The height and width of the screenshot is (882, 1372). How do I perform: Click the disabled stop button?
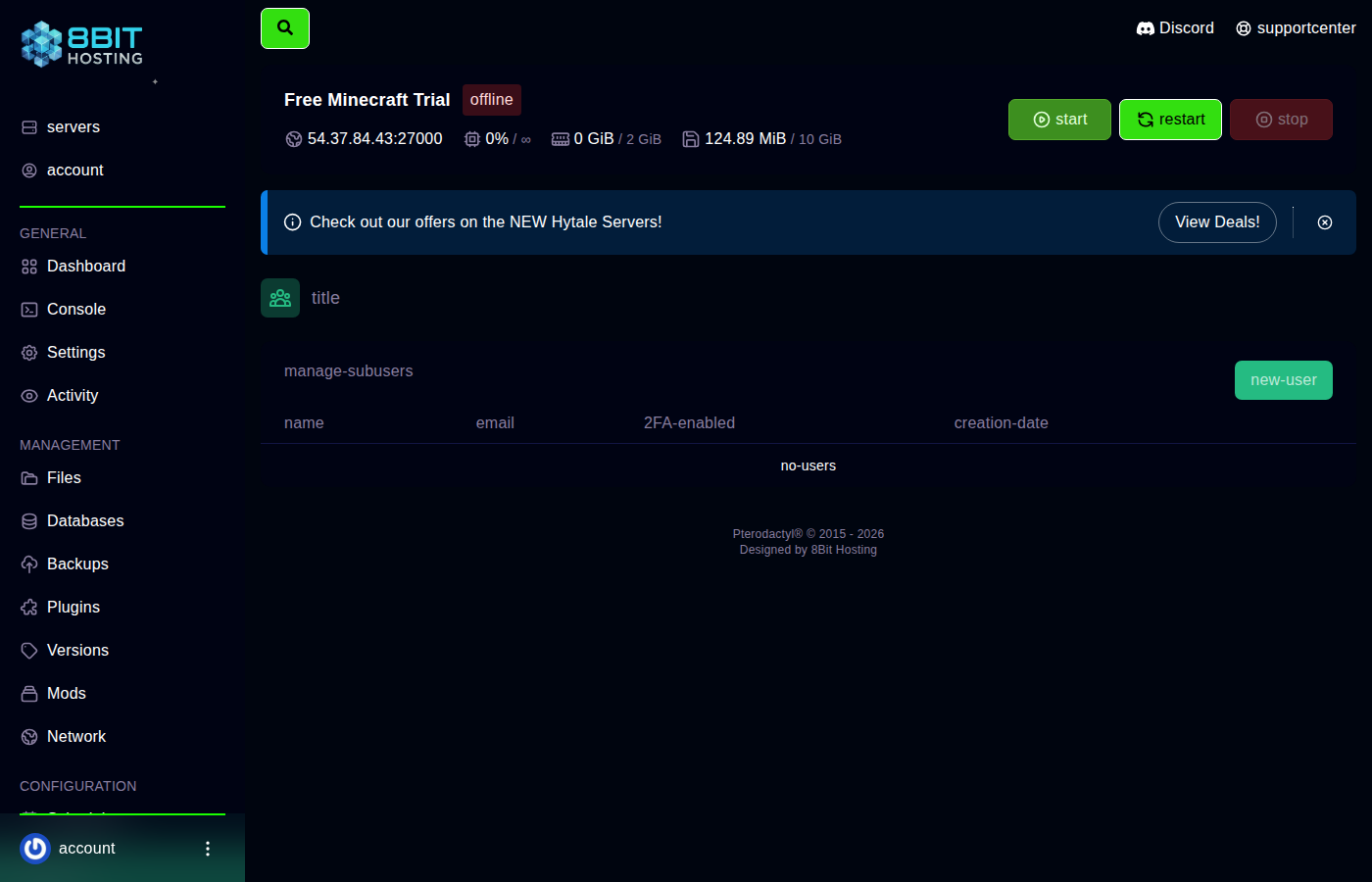pyautogui.click(x=1281, y=120)
